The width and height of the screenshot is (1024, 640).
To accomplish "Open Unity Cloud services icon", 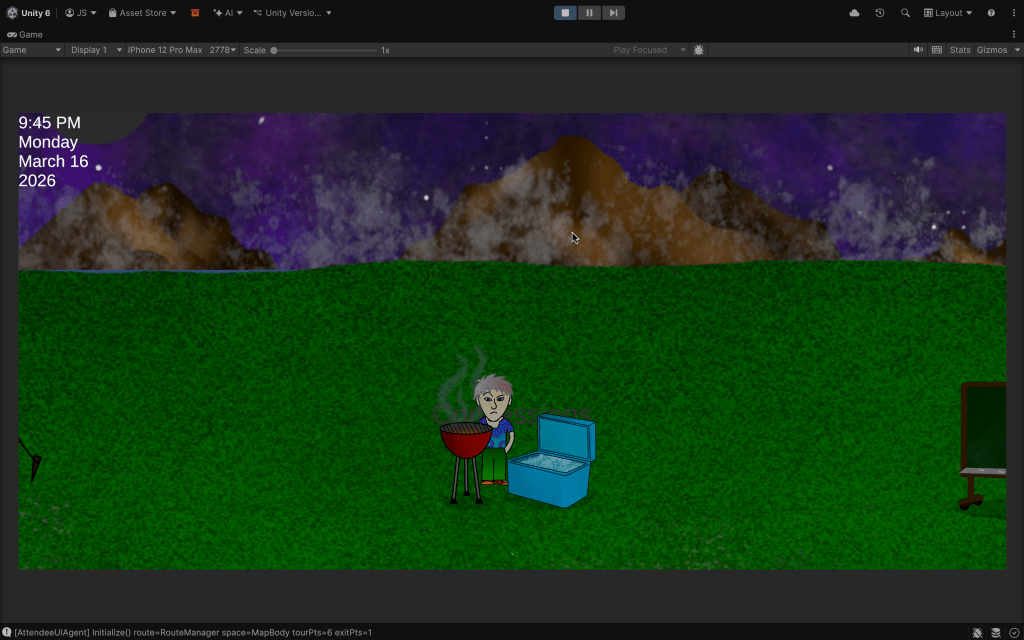I will click(854, 13).
